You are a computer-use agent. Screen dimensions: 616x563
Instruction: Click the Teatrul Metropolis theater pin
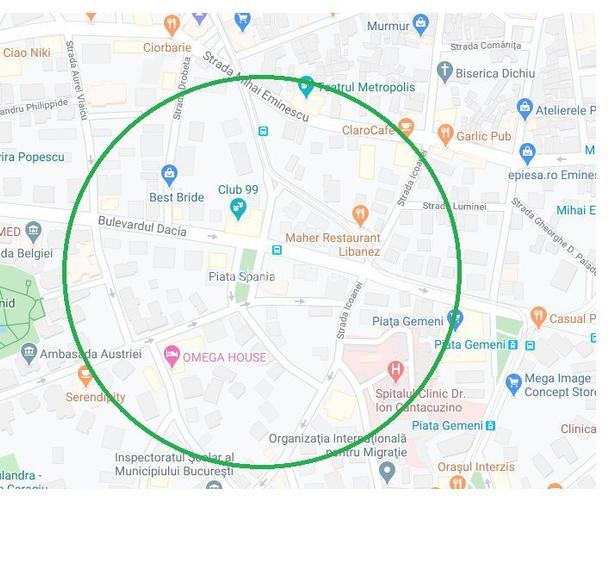point(306,86)
